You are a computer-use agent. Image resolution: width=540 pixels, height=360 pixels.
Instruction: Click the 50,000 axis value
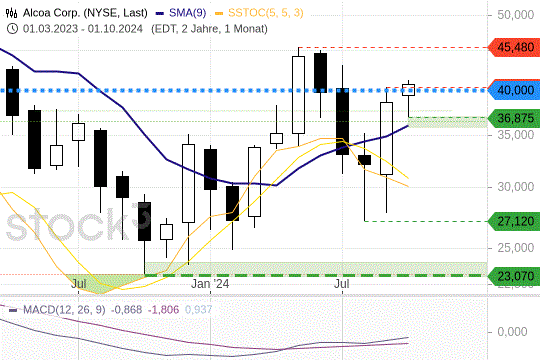pyautogui.click(x=516, y=15)
